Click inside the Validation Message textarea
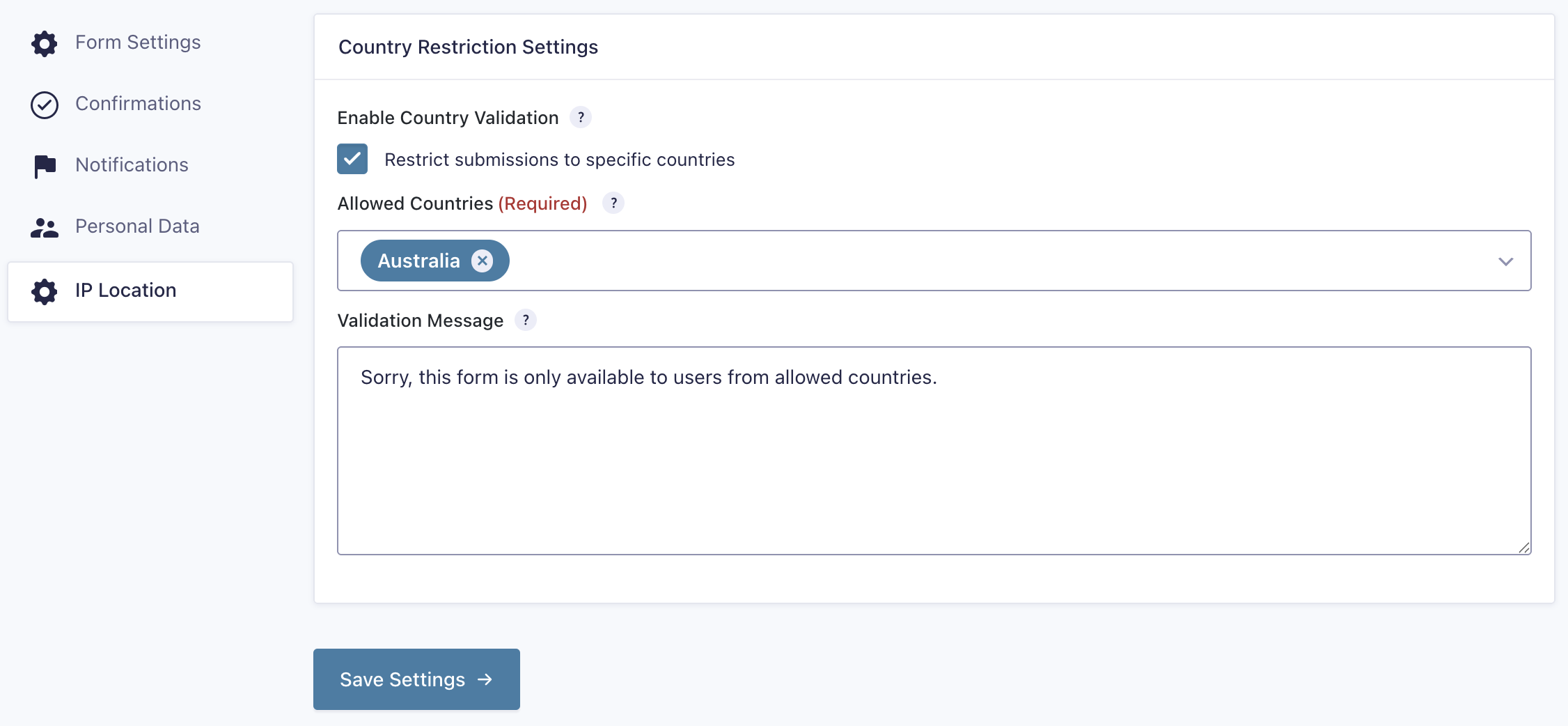This screenshot has width=1568, height=726. (x=933, y=460)
